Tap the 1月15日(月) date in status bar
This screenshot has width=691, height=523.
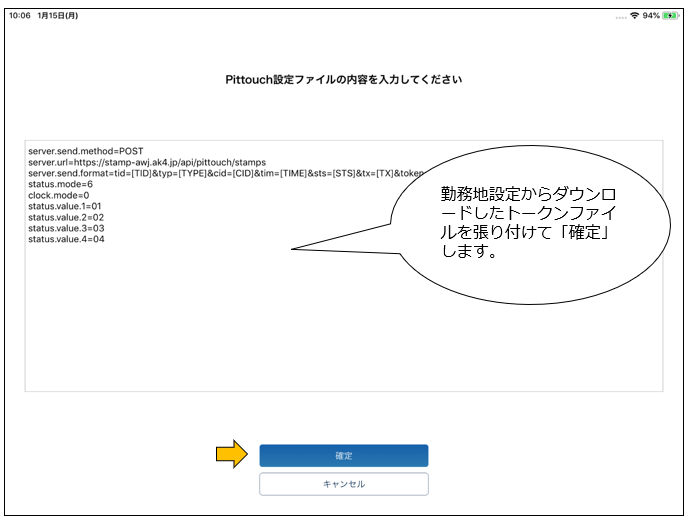pyautogui.click(x=58, y=15)
